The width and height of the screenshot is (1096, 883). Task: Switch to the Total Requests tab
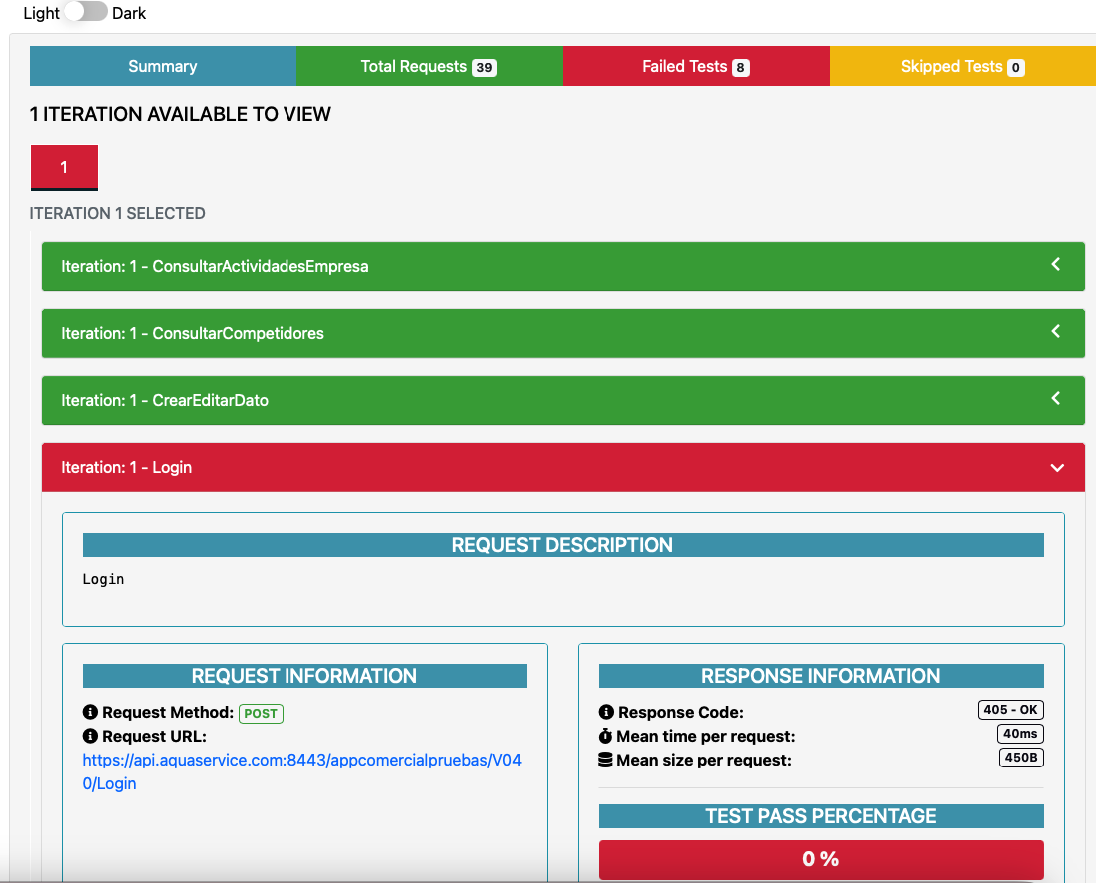click(428, 66)
